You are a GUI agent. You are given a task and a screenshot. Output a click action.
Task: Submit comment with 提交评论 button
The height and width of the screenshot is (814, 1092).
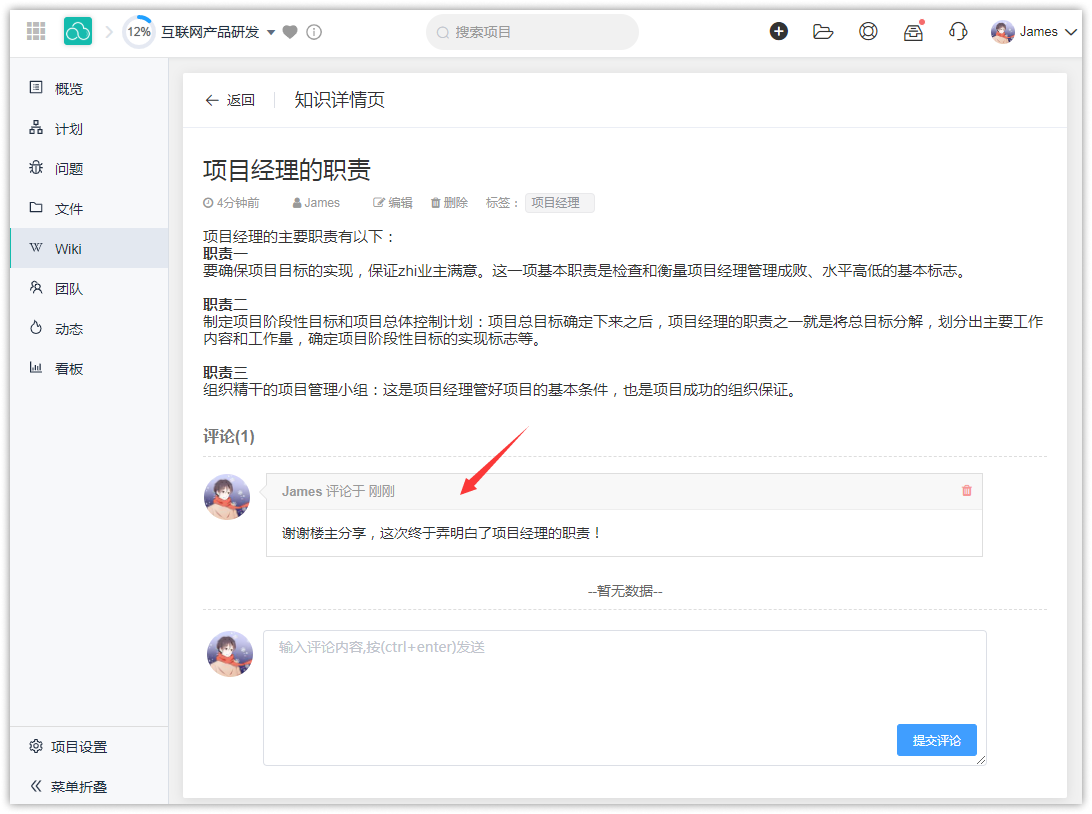pyautogui.click(x=936, y=740)
